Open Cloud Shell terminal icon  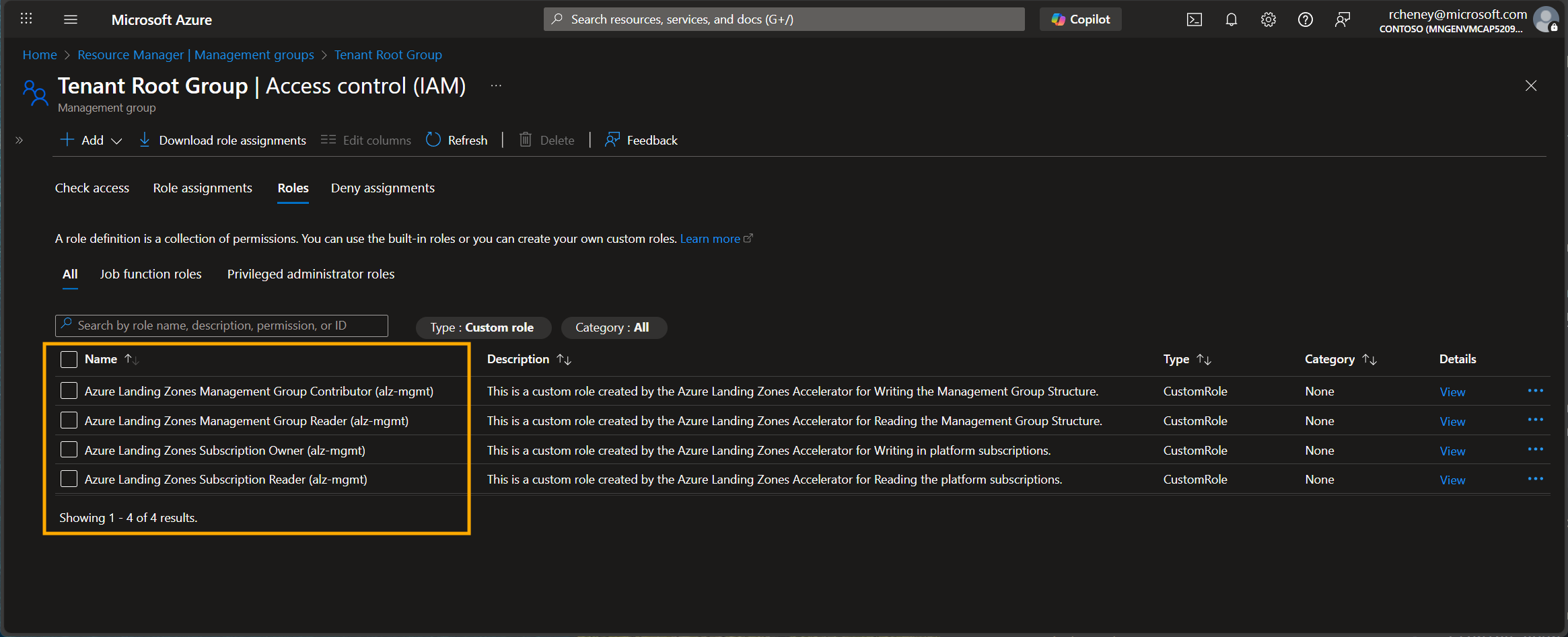point(1194,20)
